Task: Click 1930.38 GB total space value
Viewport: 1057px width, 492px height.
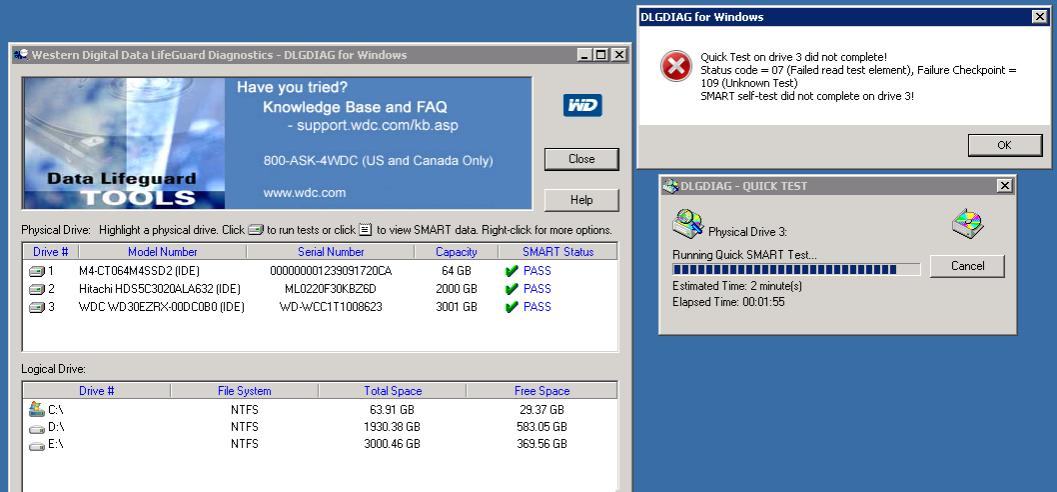Action: pos(392,427)
